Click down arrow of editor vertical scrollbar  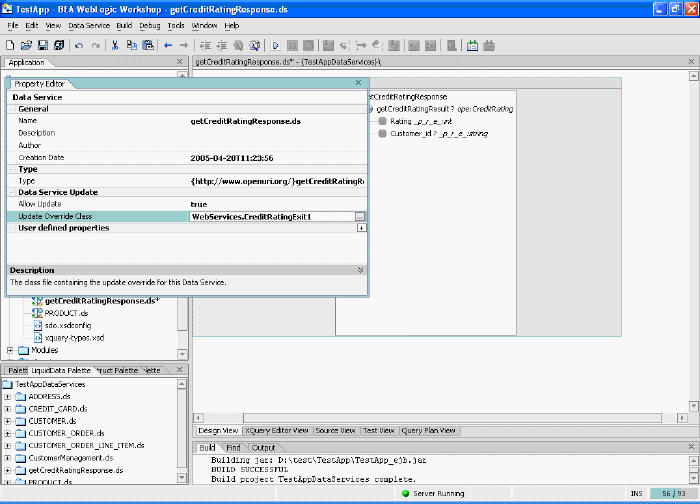tap(693, 406)
